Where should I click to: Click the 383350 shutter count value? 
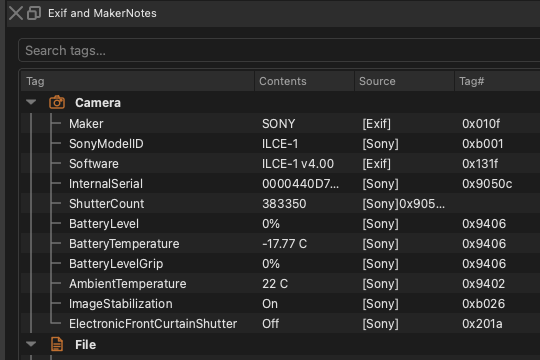284,204
